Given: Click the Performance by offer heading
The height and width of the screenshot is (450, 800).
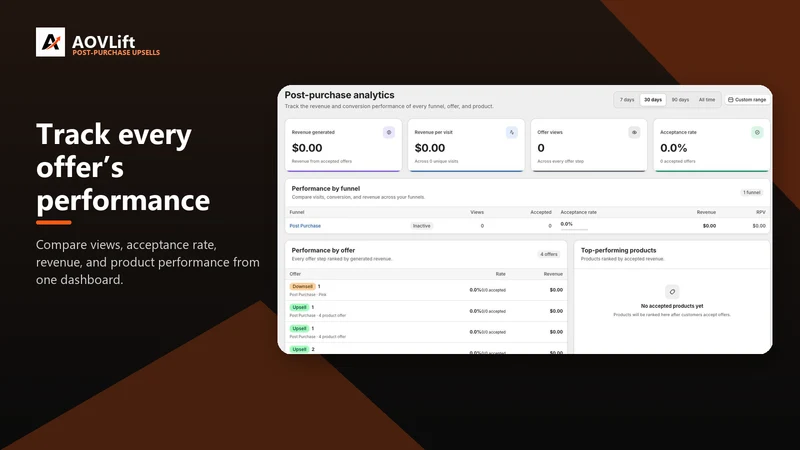Looking at the screenshot, I should point(323,251).
